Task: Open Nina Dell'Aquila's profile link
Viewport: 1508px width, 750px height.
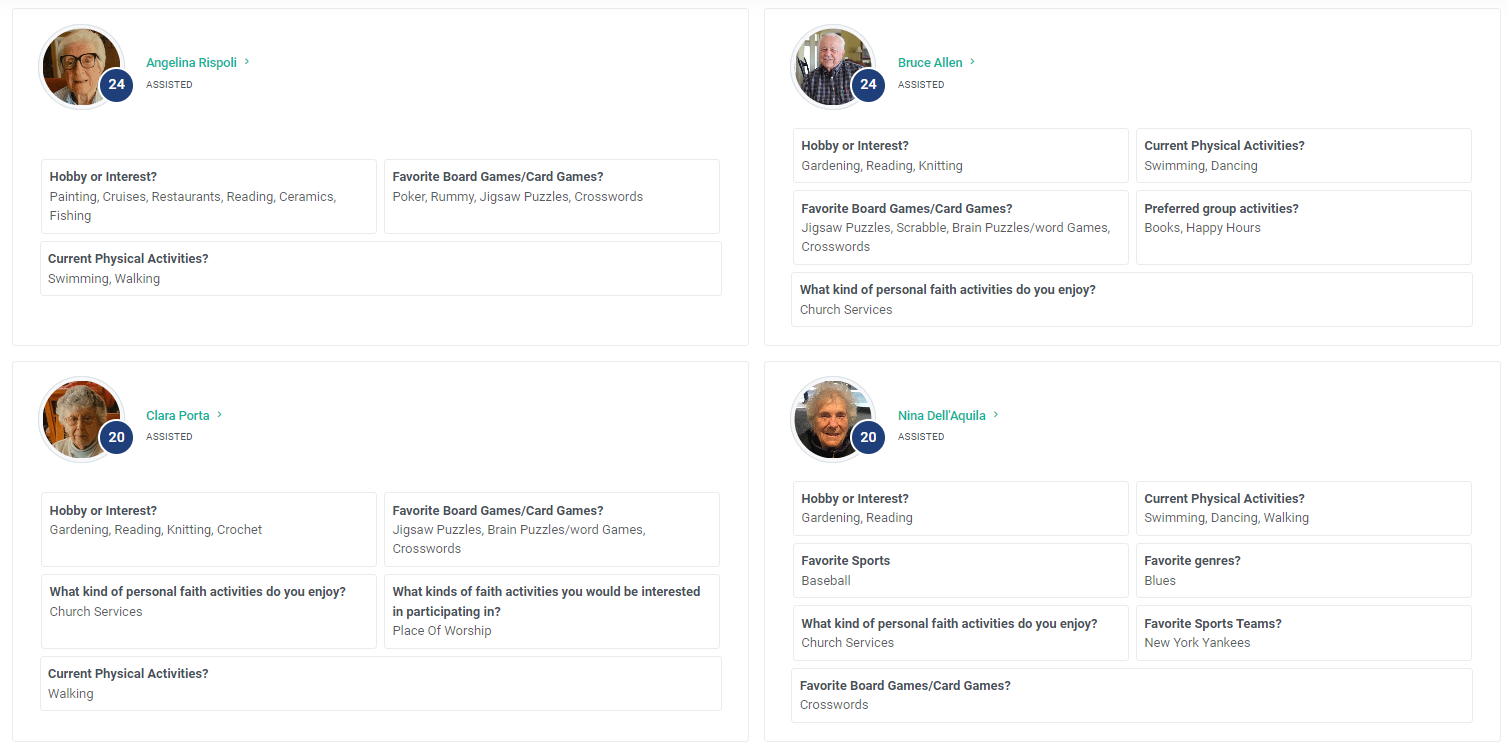Action: pos(941,415)
